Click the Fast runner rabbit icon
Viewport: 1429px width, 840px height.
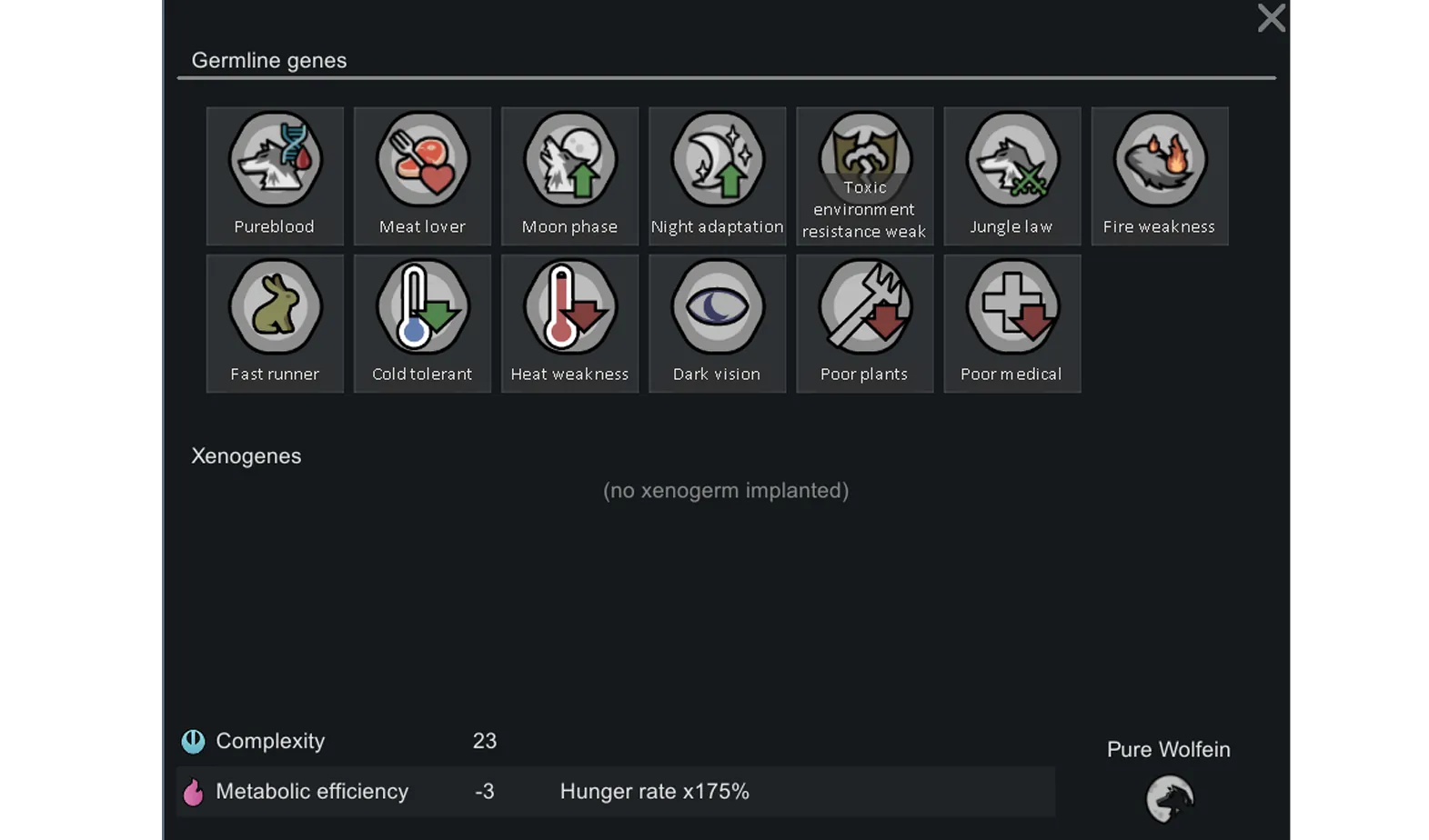click(x=275, y=307)
